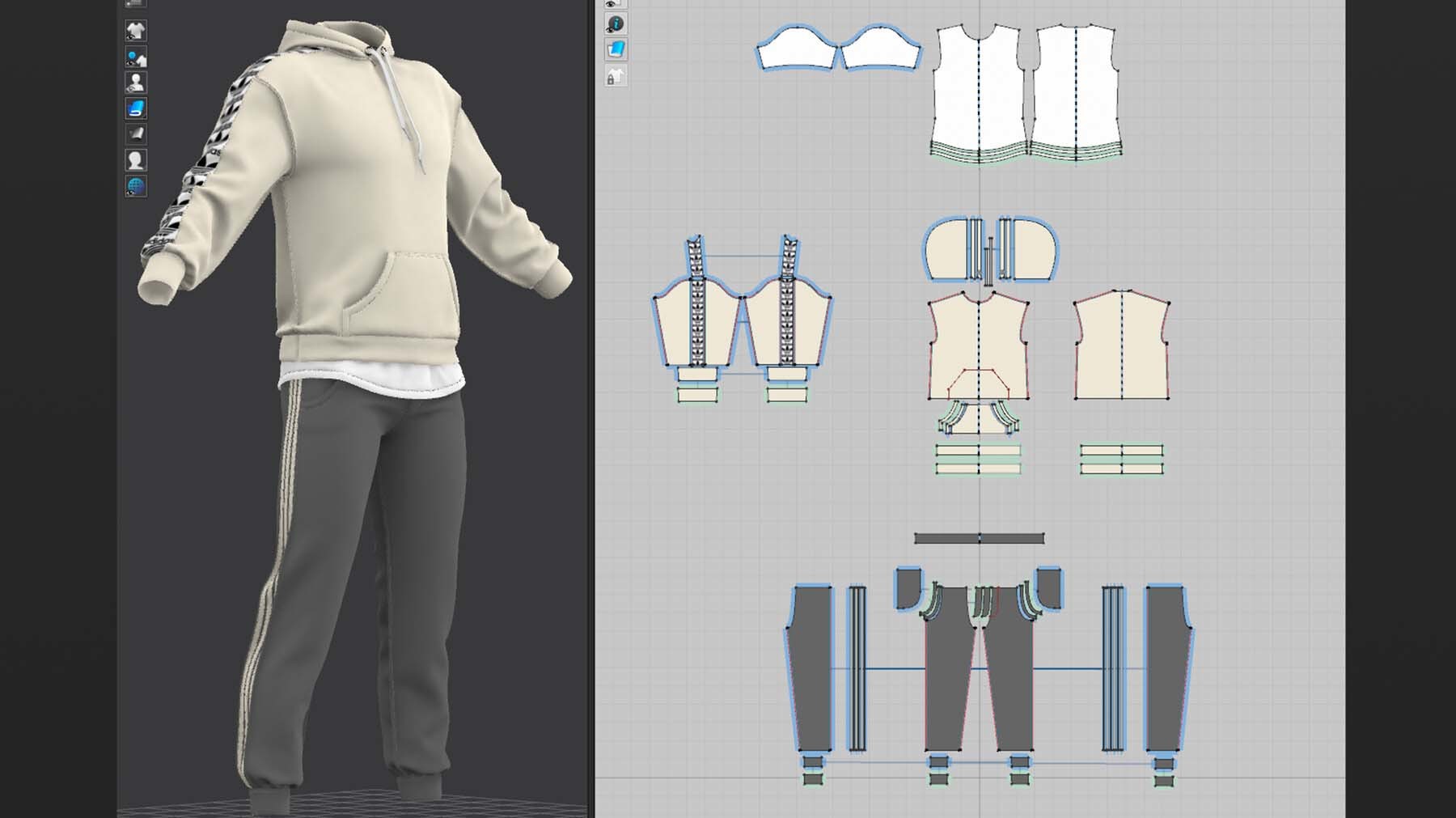Toggle 3D attachment display with blue dot icon
Viewport: 1456px width, 818px height.
135,57
